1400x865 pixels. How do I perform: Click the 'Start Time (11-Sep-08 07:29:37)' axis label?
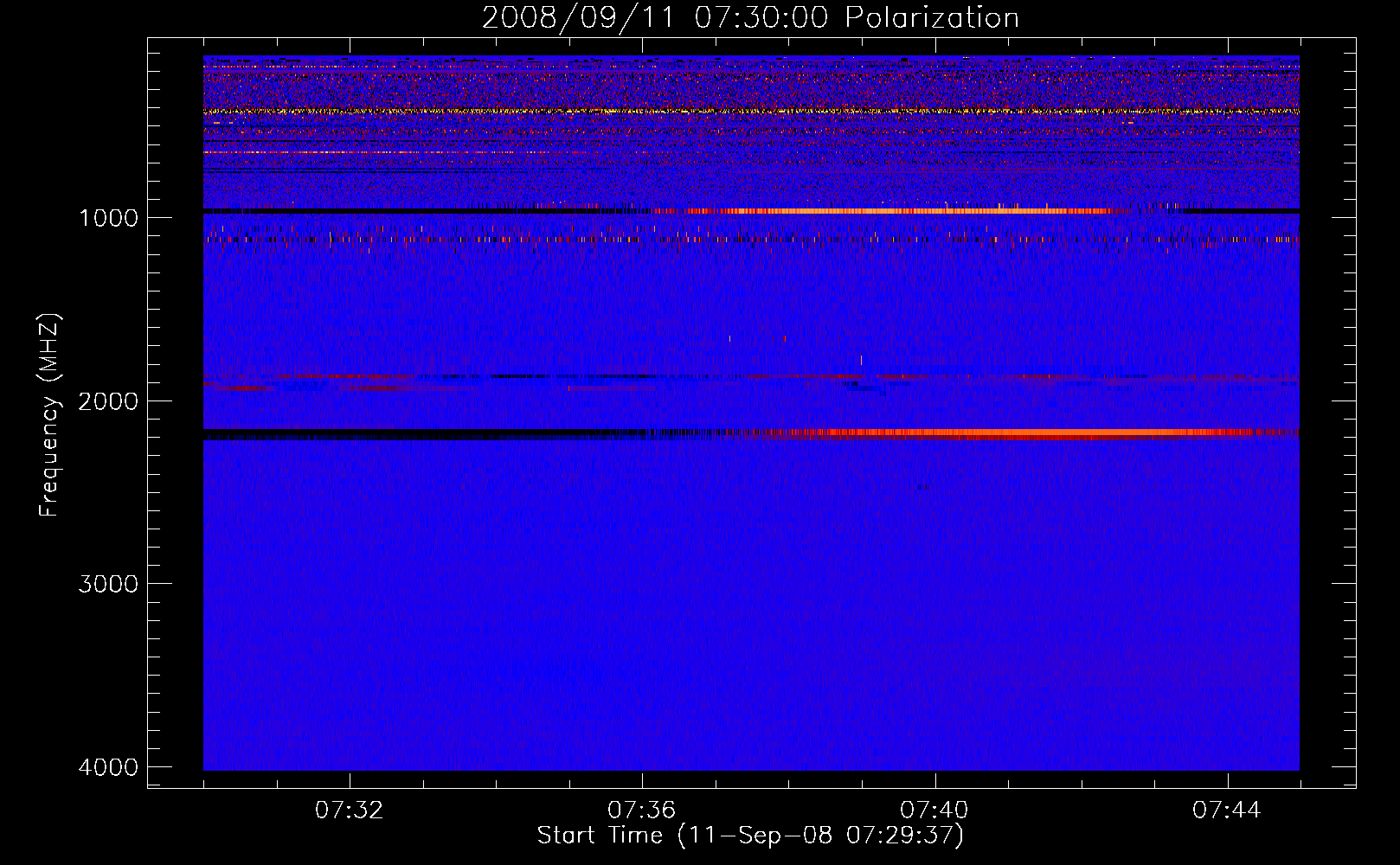[750, 836]
